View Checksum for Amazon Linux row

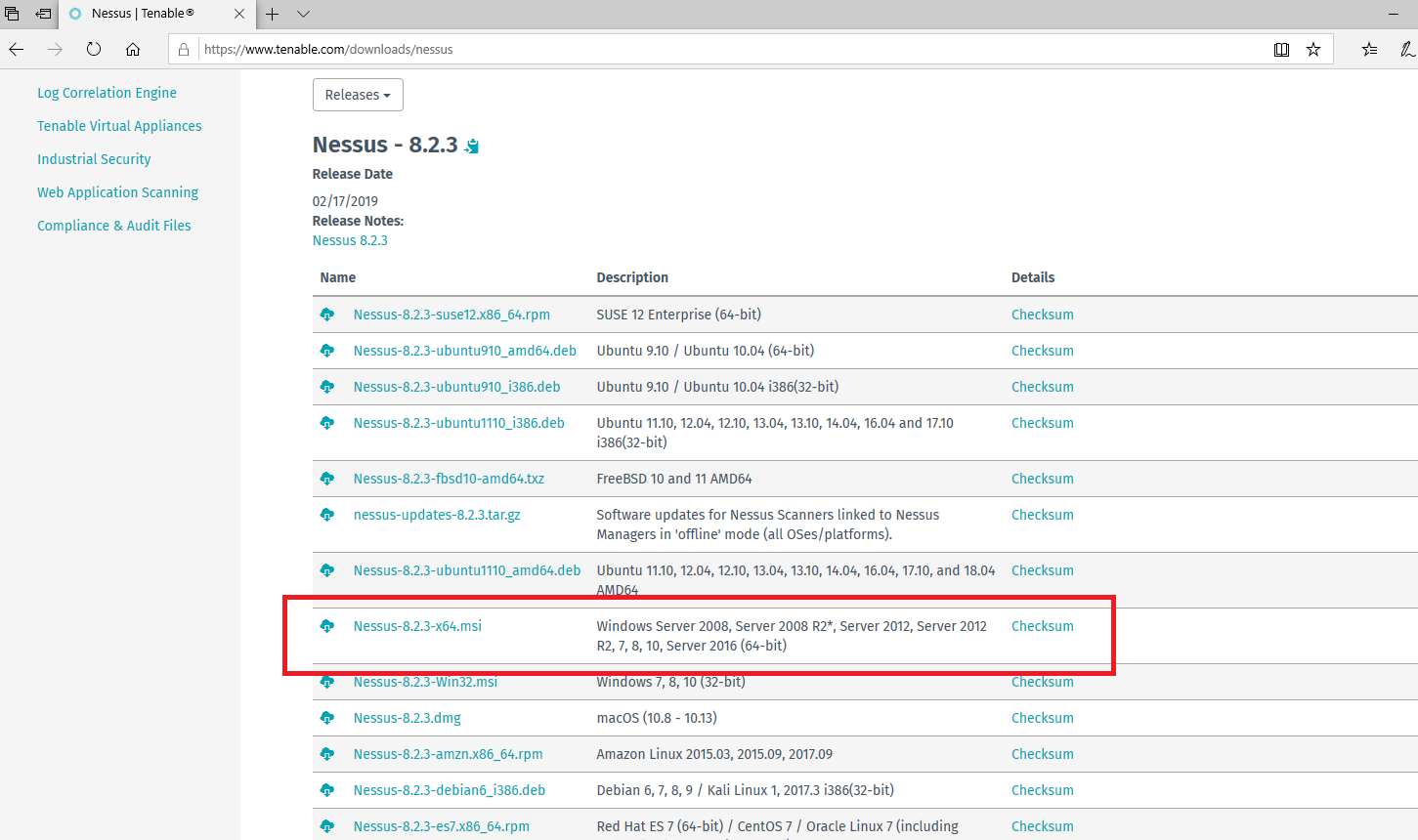click(1043, 754)
